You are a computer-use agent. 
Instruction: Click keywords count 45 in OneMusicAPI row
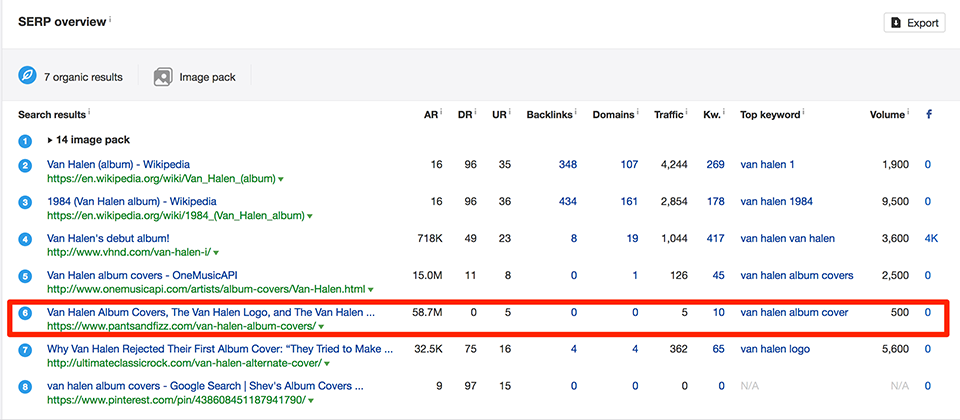pyautogui.click(x=718, y=276)
